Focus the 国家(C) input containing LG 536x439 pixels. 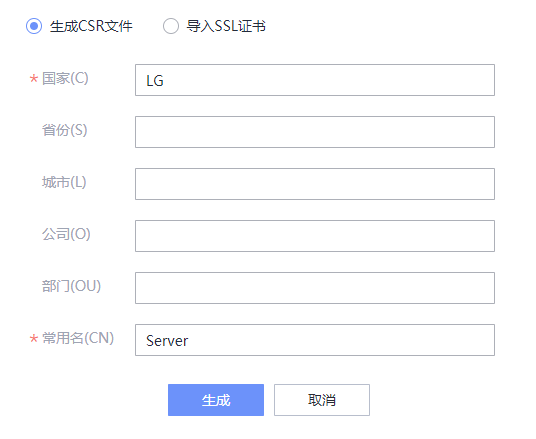(315, 80)
